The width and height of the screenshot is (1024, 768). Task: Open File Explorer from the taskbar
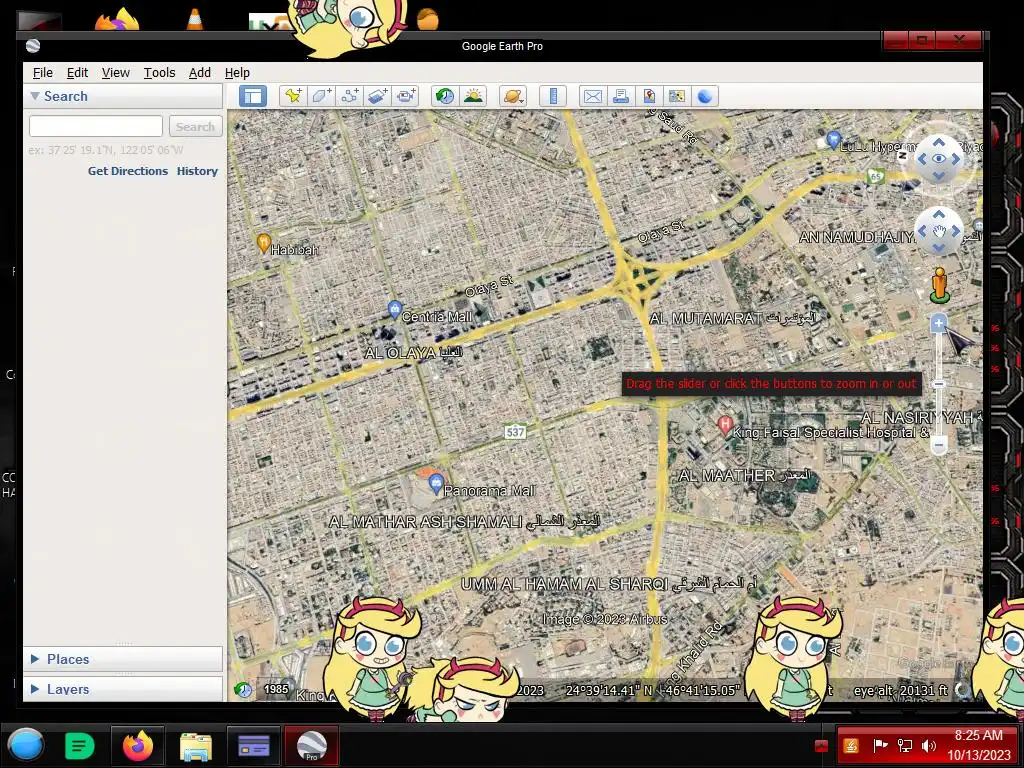point(195,746)
